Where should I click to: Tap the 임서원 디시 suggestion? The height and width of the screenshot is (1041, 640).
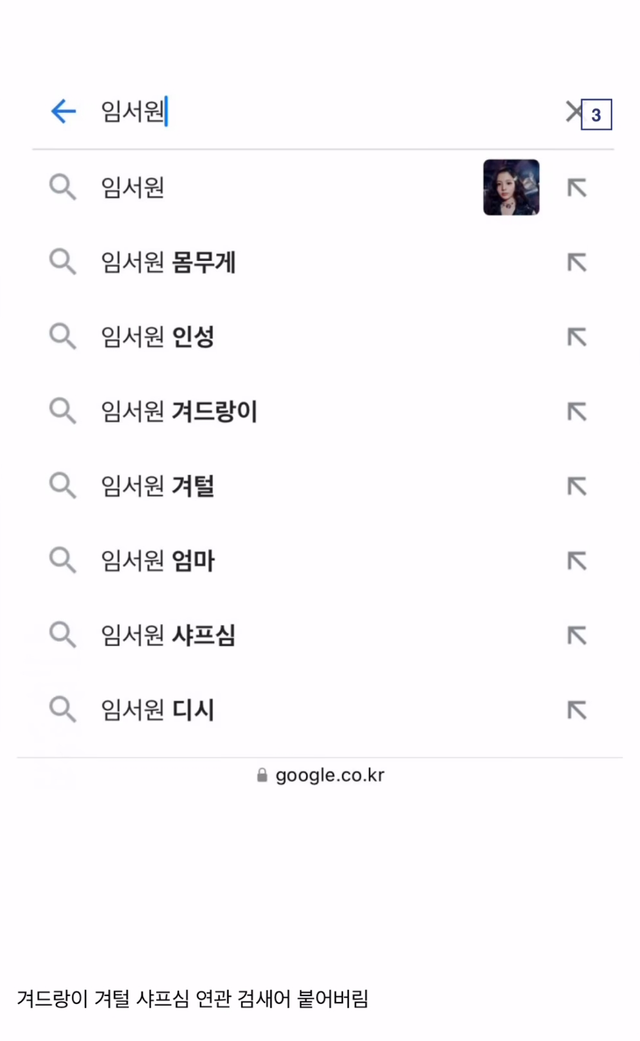click(x=157, y=710)
